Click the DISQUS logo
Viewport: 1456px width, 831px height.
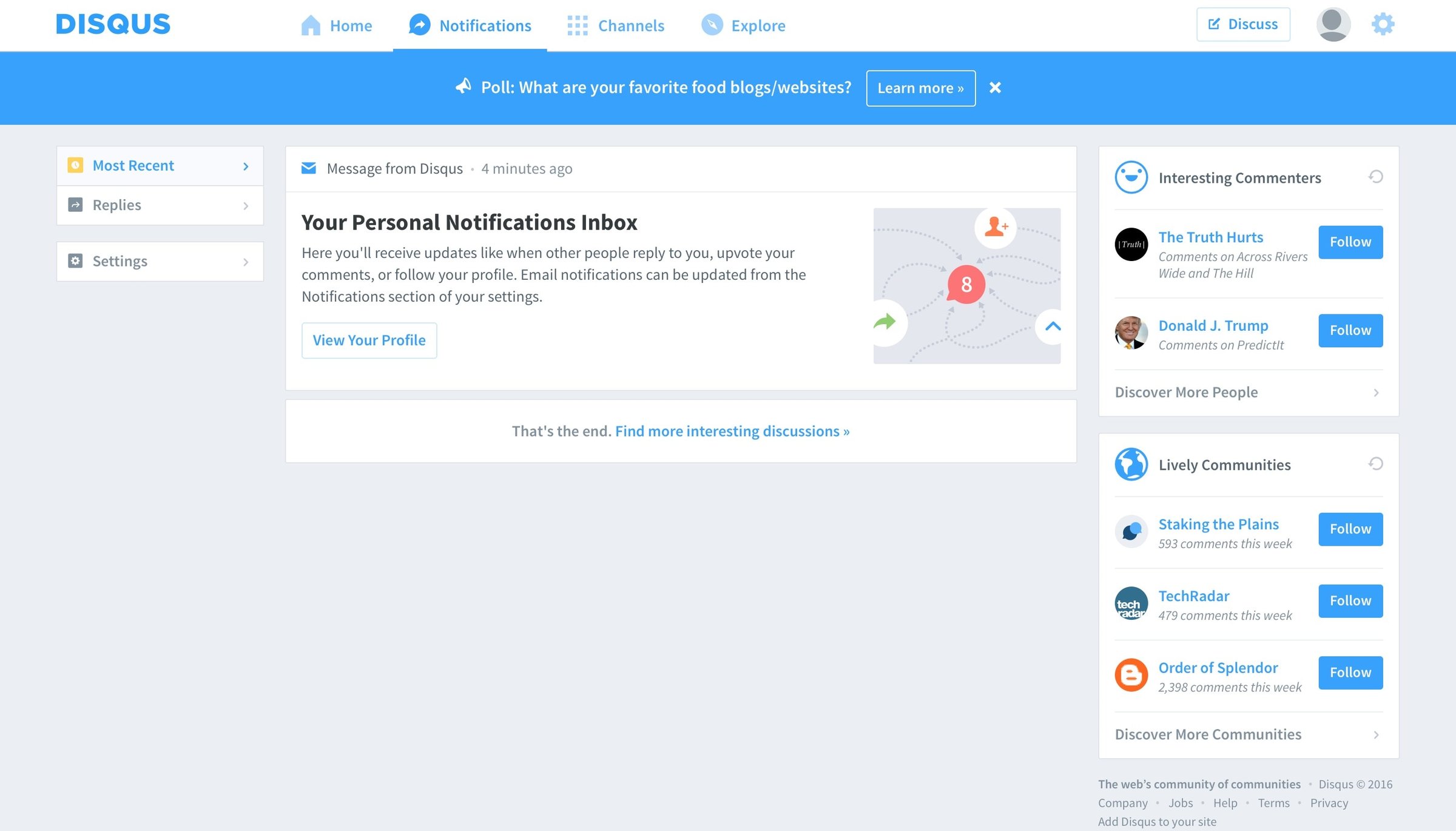[x=113, y=24]
